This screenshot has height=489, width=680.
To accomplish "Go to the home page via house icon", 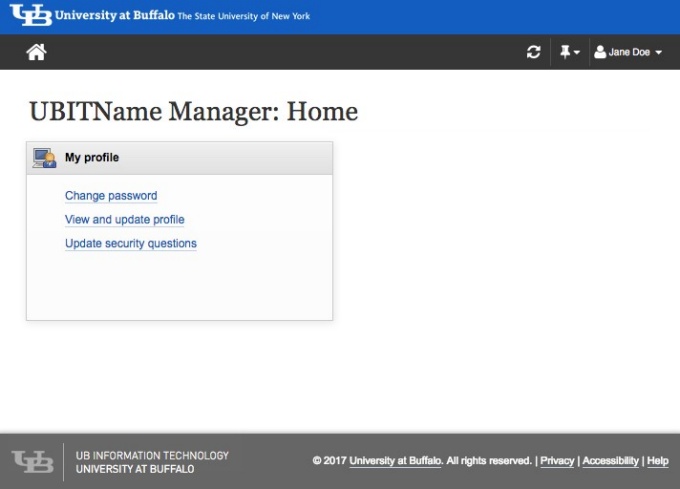I will tap(36, 52).
